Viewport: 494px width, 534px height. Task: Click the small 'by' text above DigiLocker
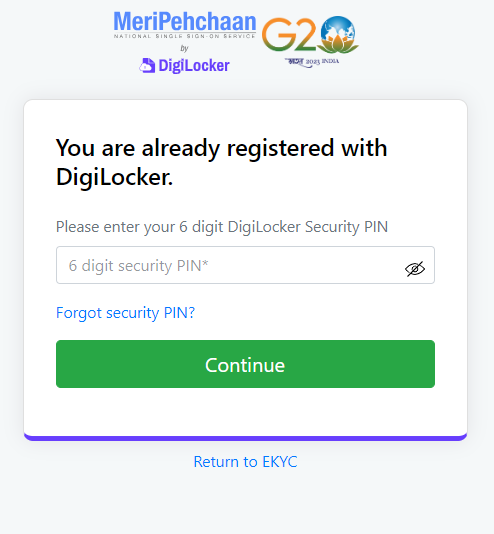pos(184,48)
